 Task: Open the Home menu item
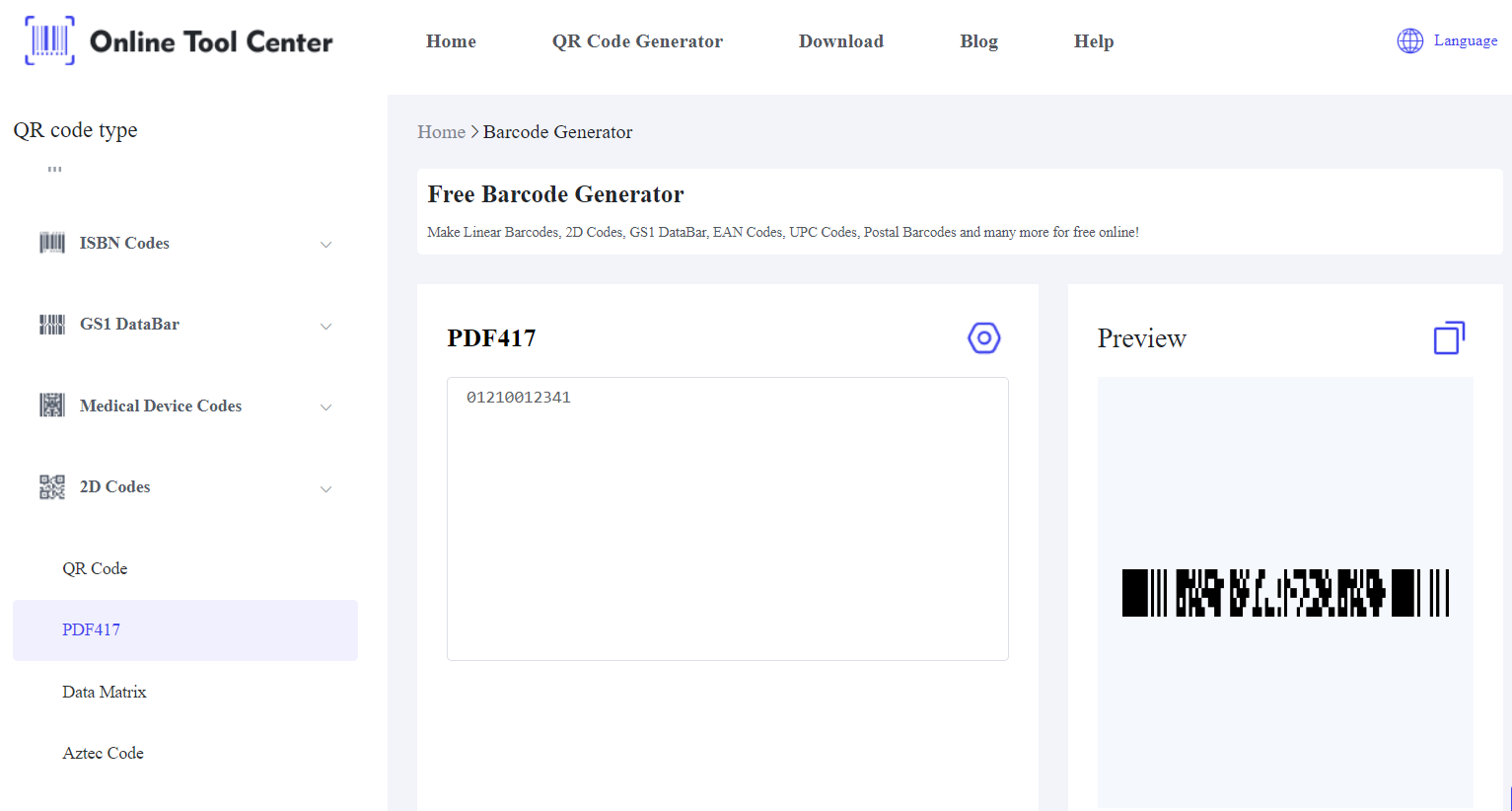click(x=451, y=41)
